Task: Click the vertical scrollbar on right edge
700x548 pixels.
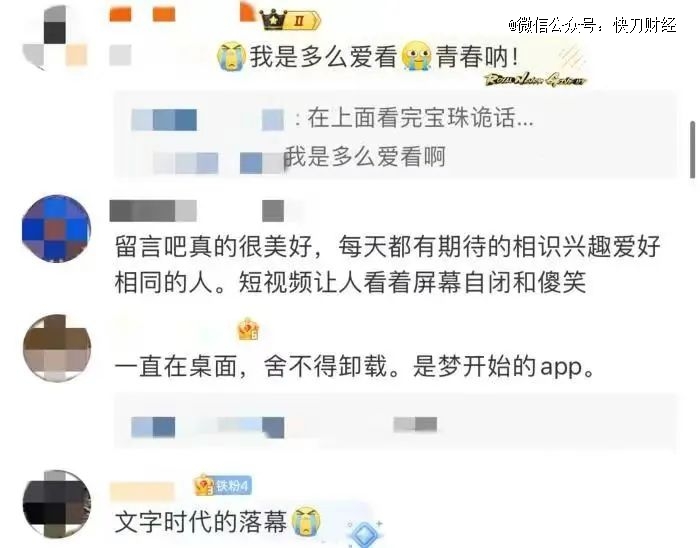Action: pyautogui.click(x=693, y=149)
